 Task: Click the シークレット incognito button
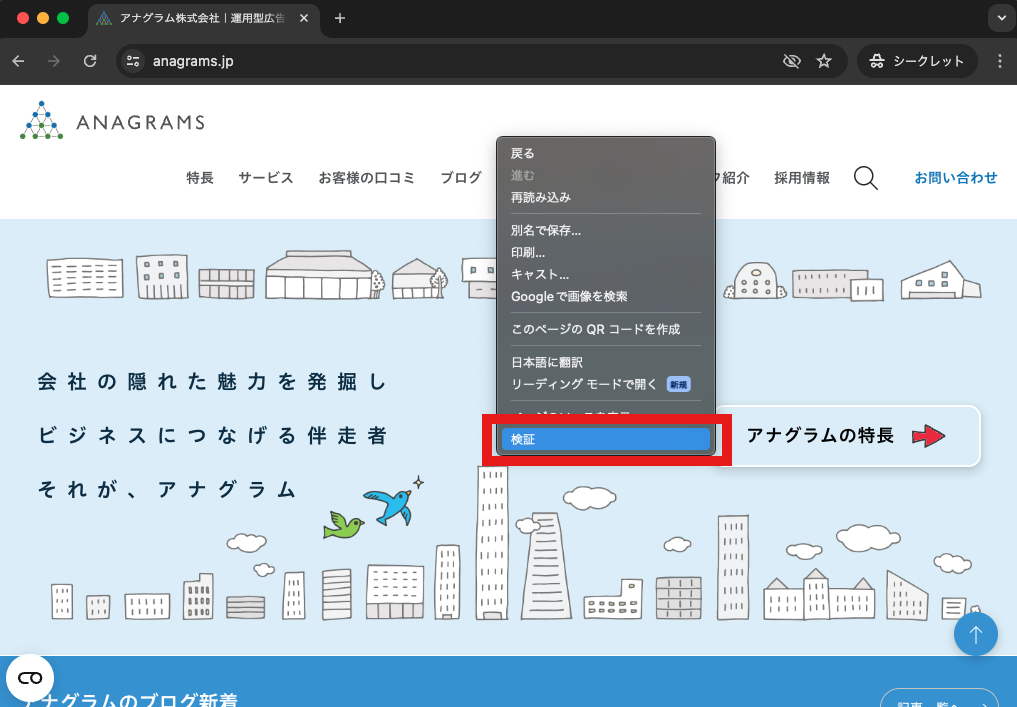click(917, 61)
